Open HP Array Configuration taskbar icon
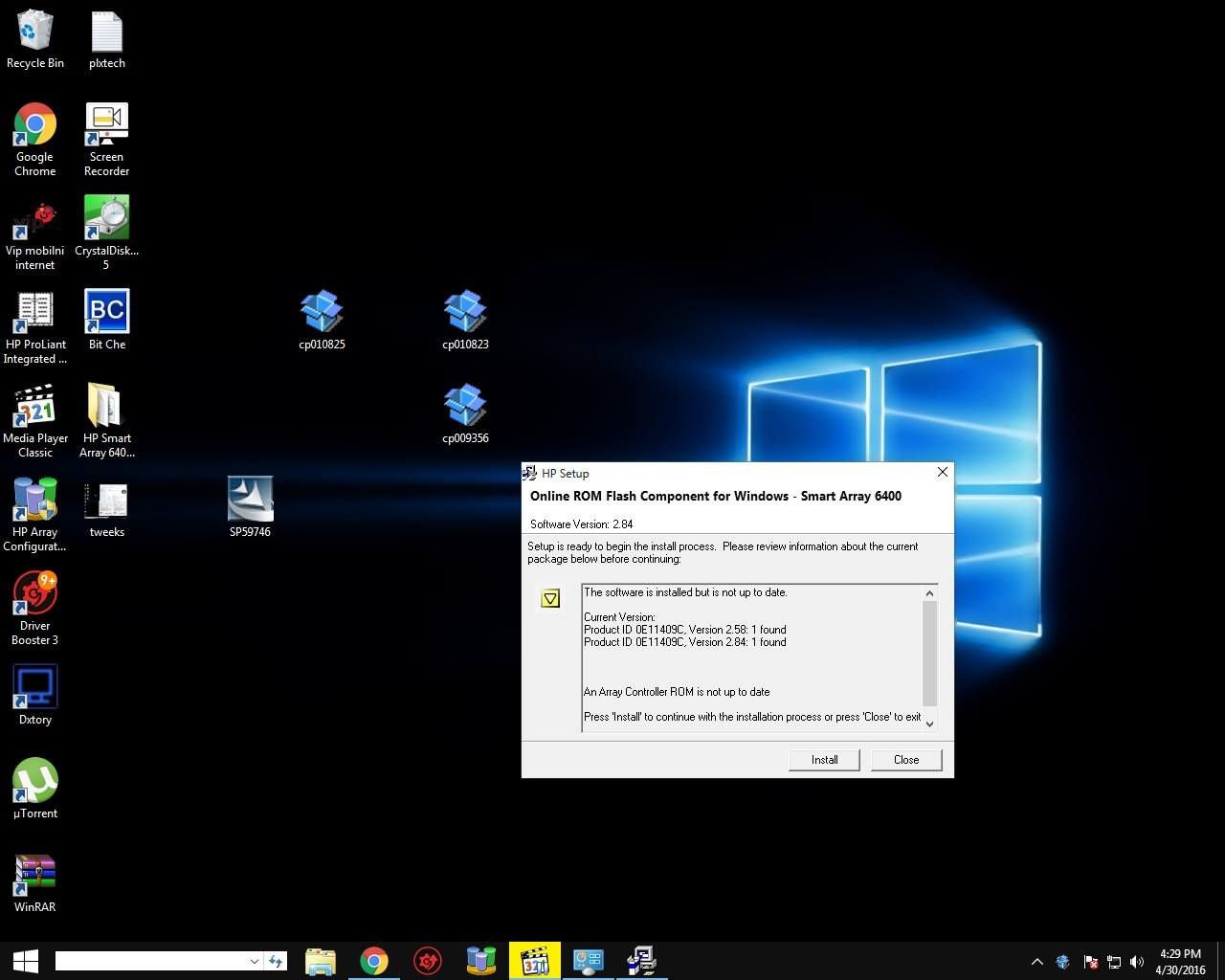The height and width of the screenshot is (980, 1225). [x=481, y=961]
